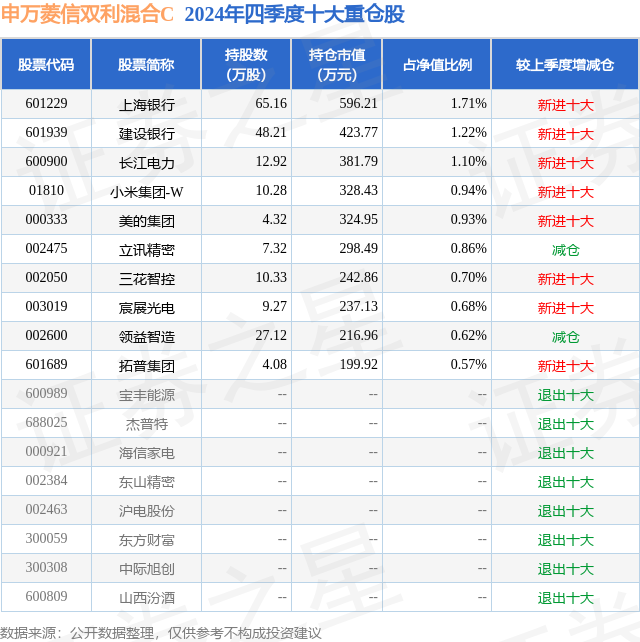The height and width of the screenshot is (642, 640).
Task: Click 宸展光电 market value 237.13
Action: [358, 306]
